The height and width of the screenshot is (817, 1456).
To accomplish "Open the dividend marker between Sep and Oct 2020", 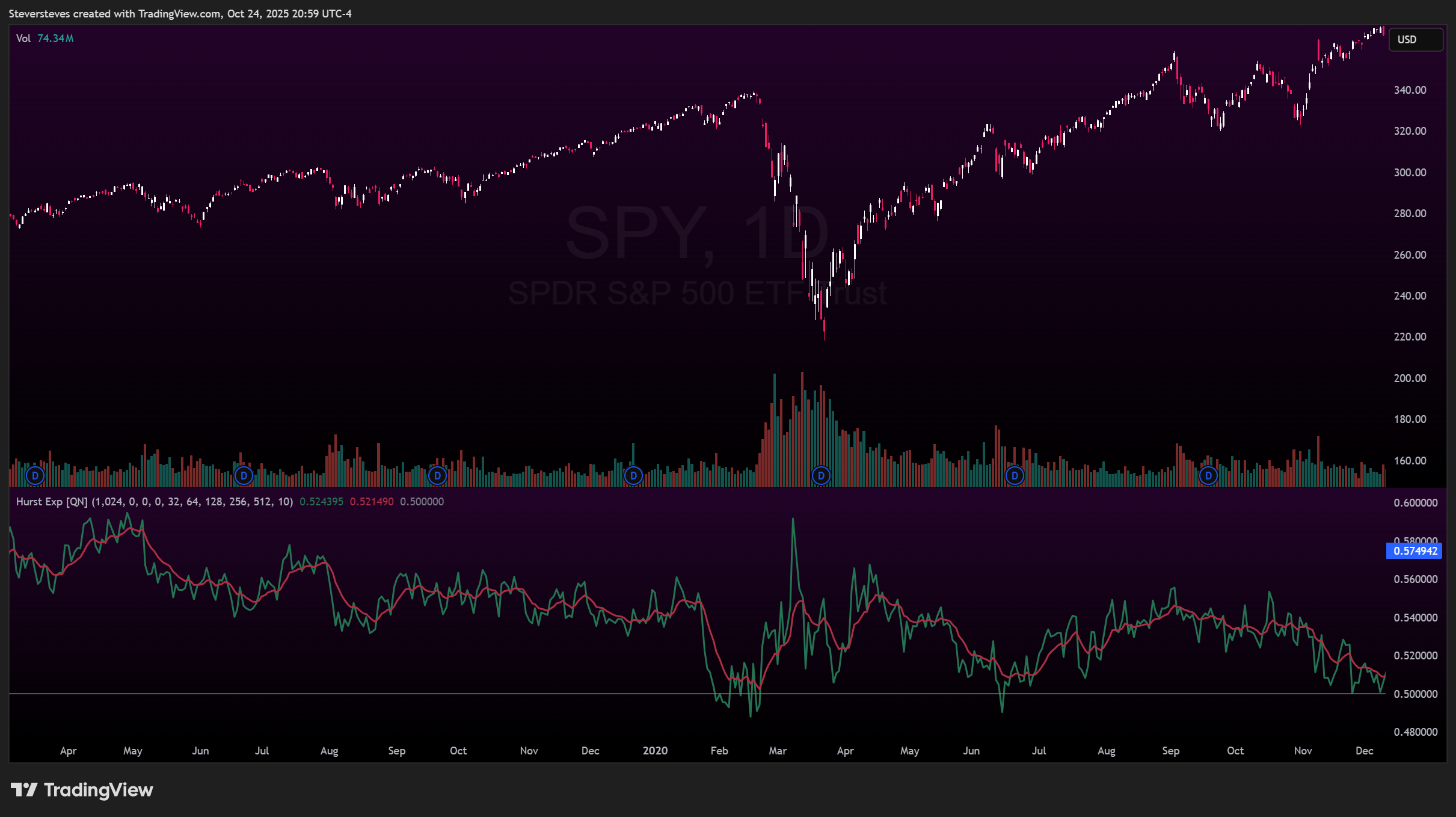I will coord(1208,476).
